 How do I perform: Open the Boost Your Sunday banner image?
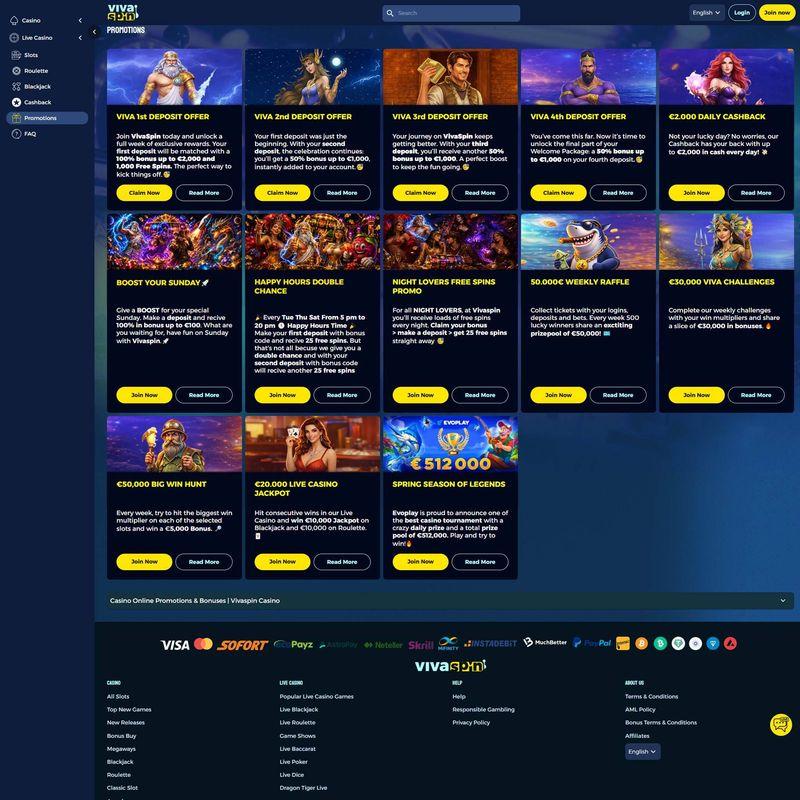[174, 241]
